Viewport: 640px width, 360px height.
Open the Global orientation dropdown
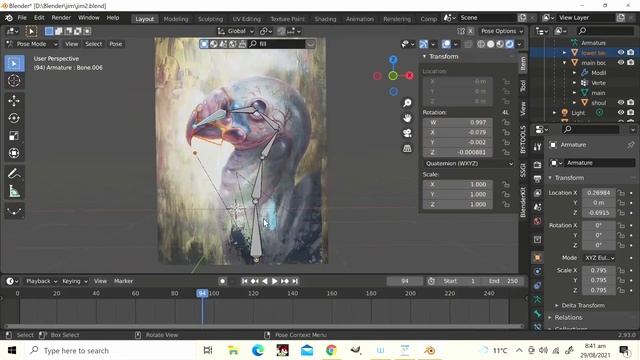[x=236, y=31]
